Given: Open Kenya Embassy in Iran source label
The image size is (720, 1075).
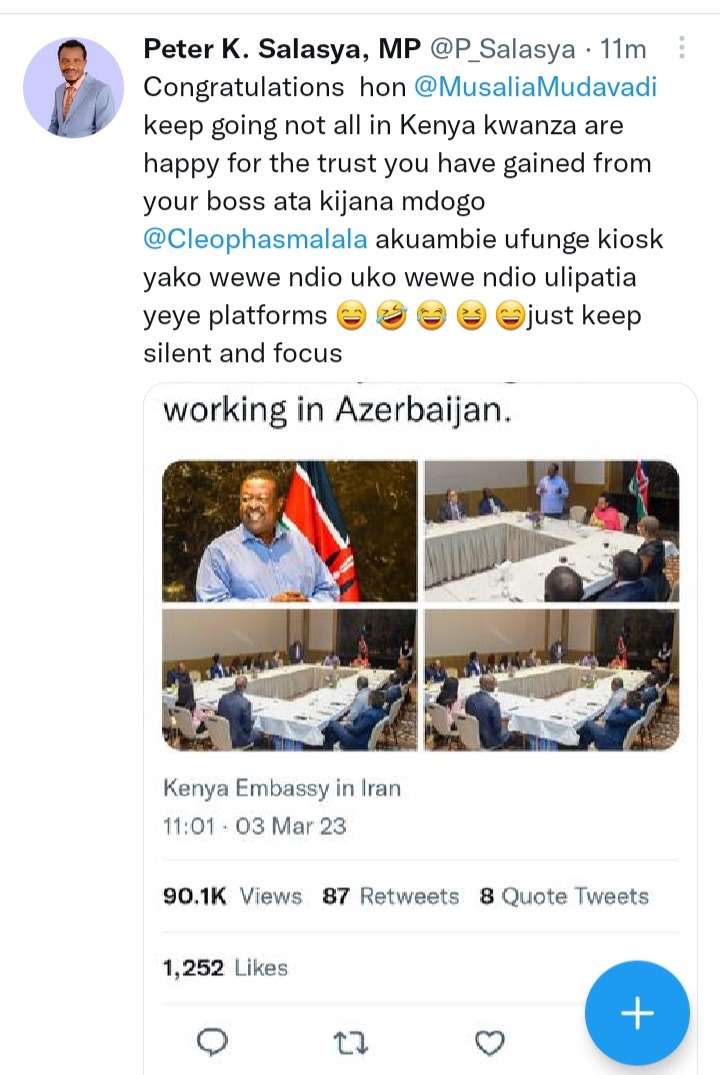Looking at the screenshot, I should (x=282, y=788).
